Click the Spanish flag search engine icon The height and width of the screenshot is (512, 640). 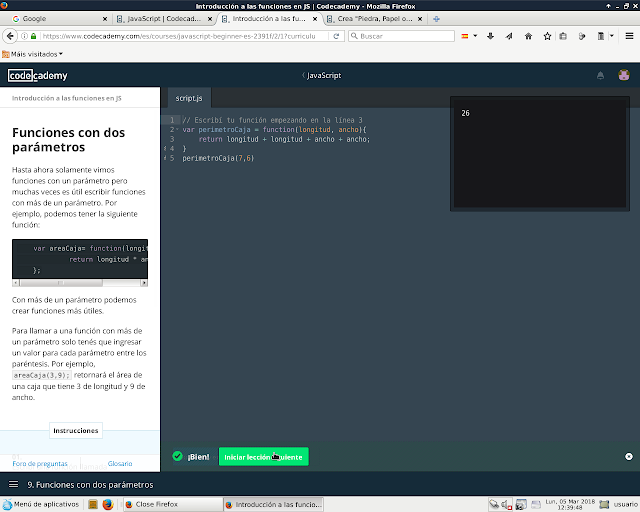click(x=464, y=36)
